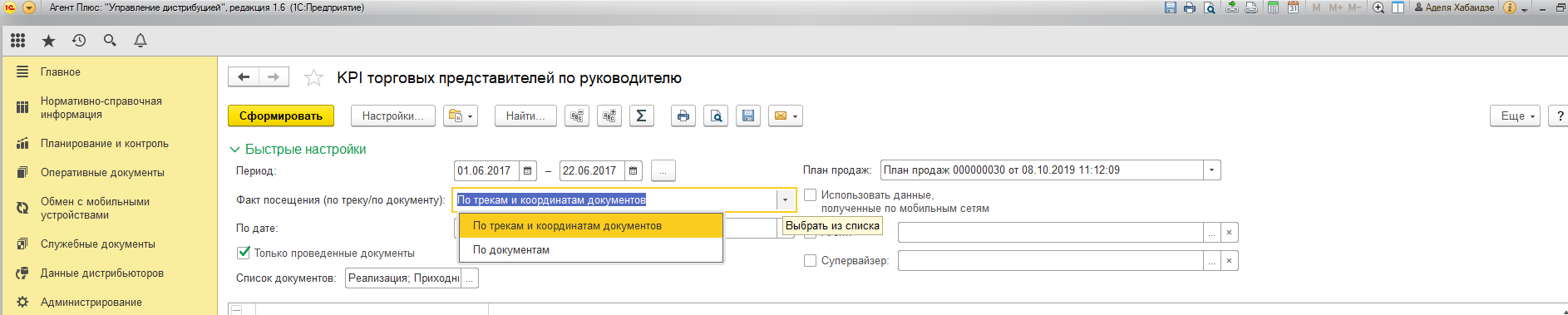Save the report with the diskette icon
Image resolution: width=1568 pixels, height=315 pixels.
(748, 116)
